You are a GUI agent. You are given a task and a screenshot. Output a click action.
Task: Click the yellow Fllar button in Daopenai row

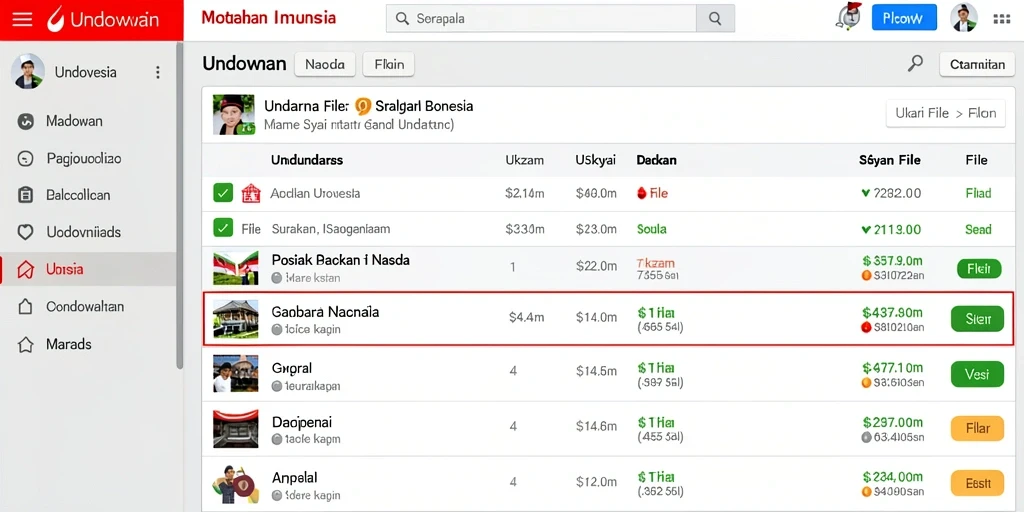pos(977,429)
